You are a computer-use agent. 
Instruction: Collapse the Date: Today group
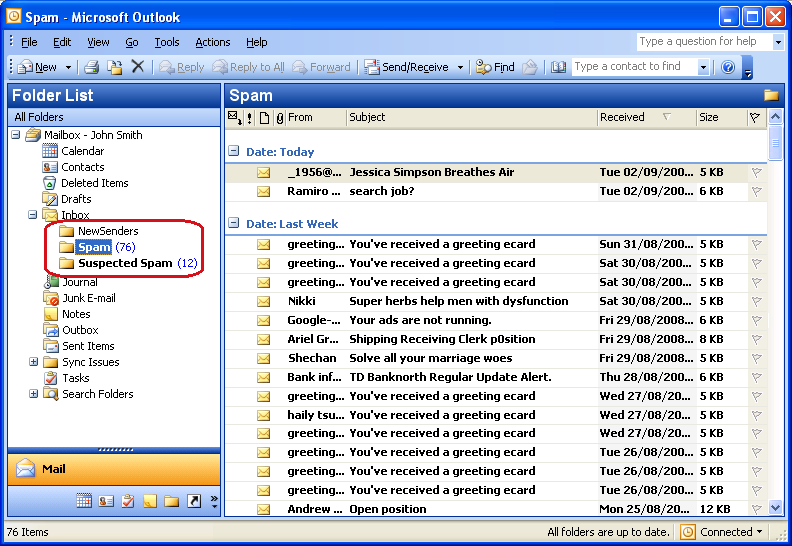click(x=233, y=151)
